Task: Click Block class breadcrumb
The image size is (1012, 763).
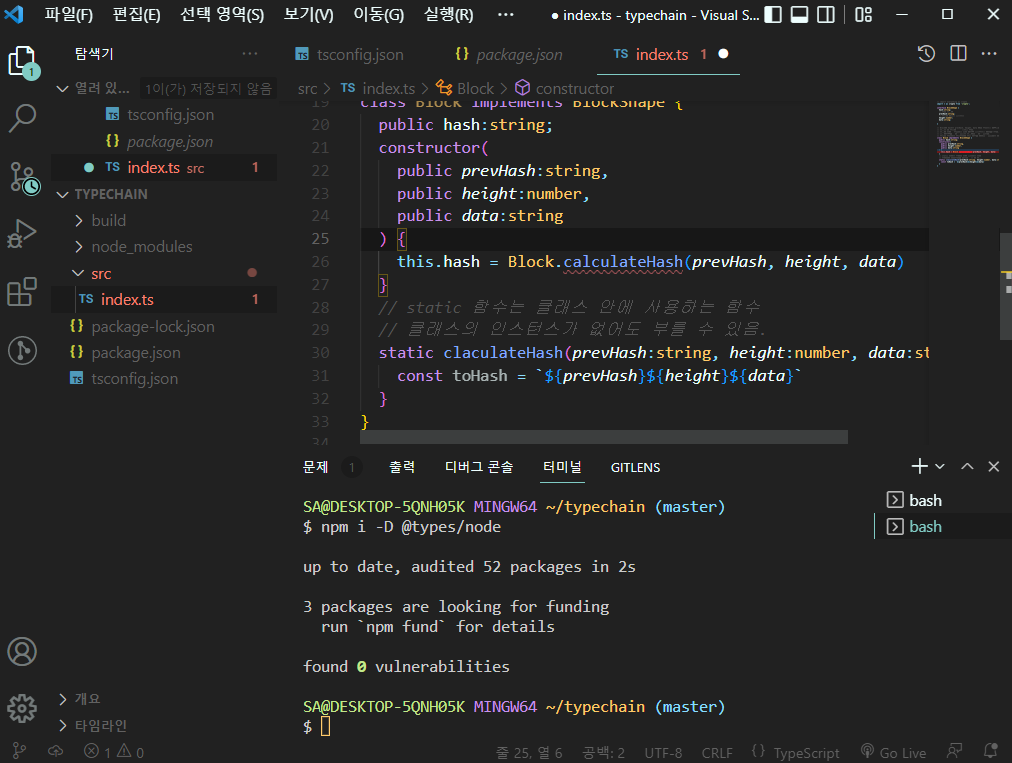Action: (465, 88)
